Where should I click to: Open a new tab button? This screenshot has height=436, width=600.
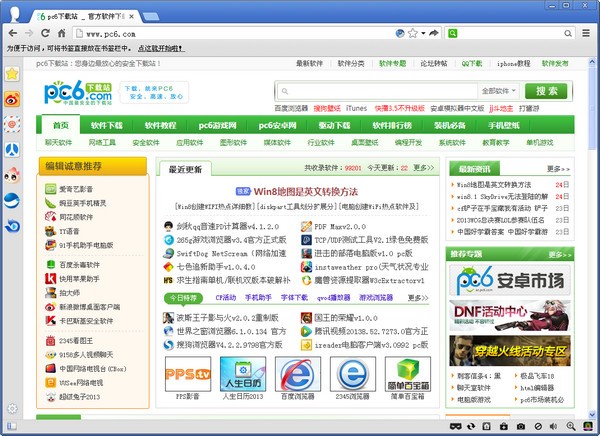[x=151, y=16]
